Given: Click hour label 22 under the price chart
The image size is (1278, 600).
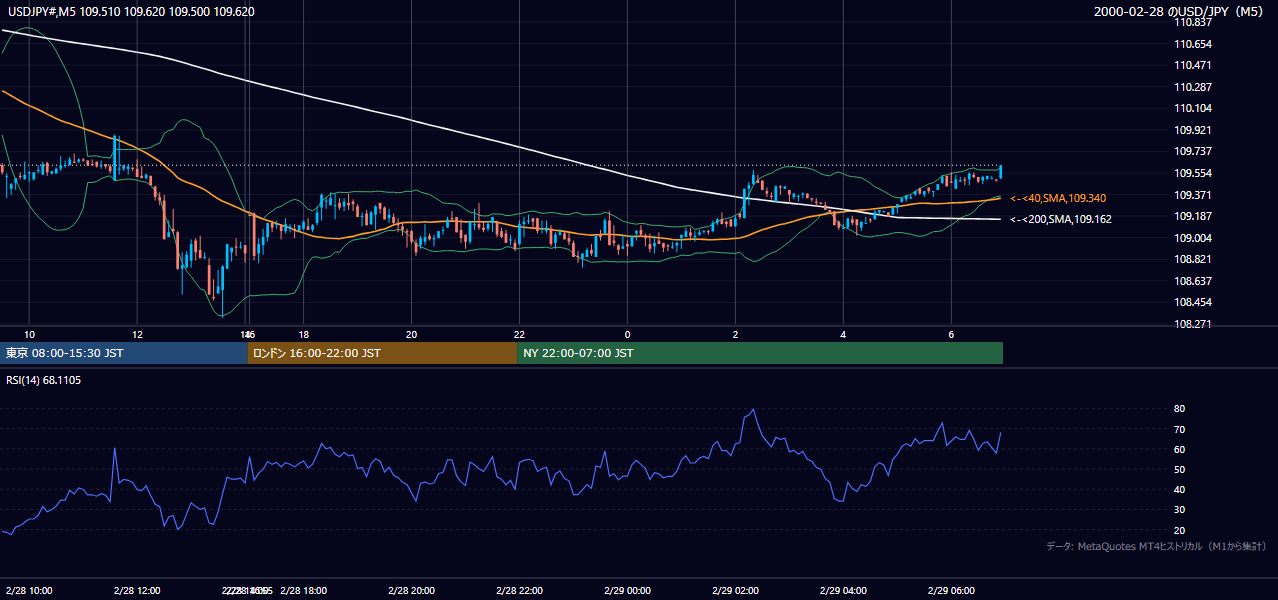Looking at the screenshot, I should (519, 334).
